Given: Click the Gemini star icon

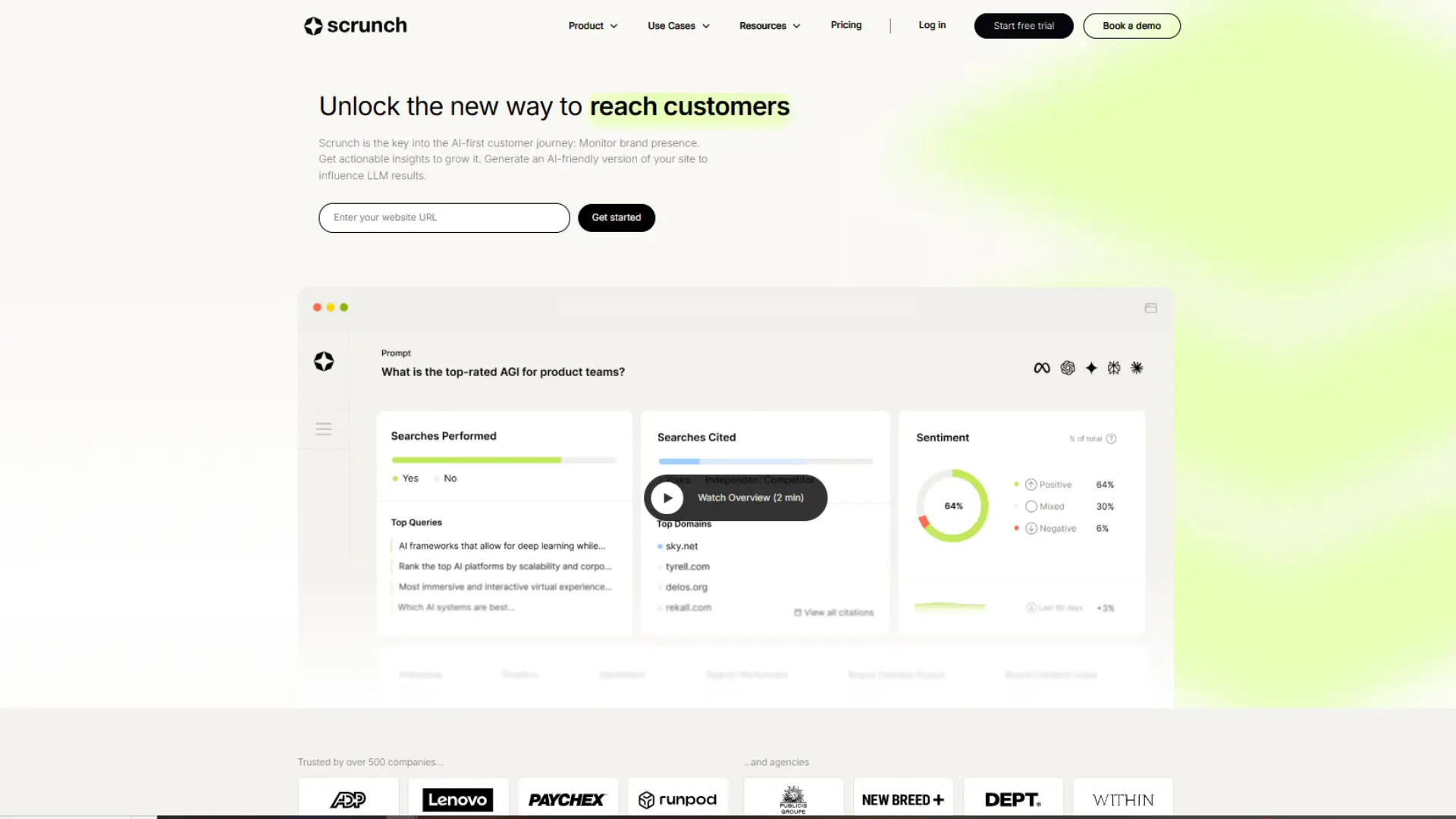Looking at the screenshot, I should point(1091,368).
